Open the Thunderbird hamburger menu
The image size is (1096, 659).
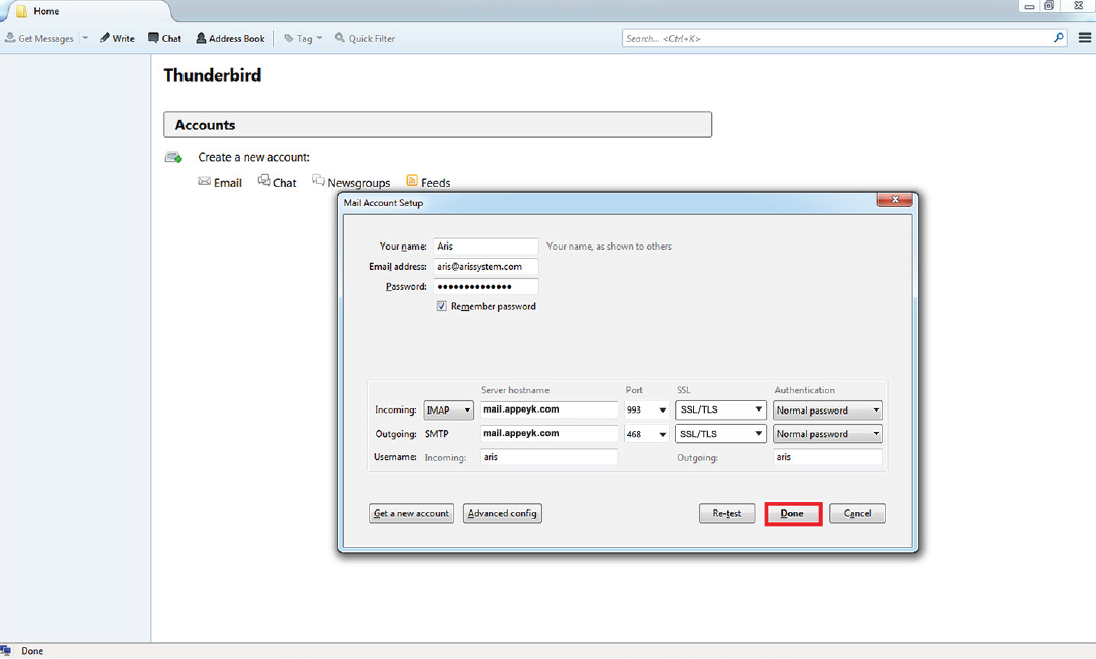[x=1084, y=38]
